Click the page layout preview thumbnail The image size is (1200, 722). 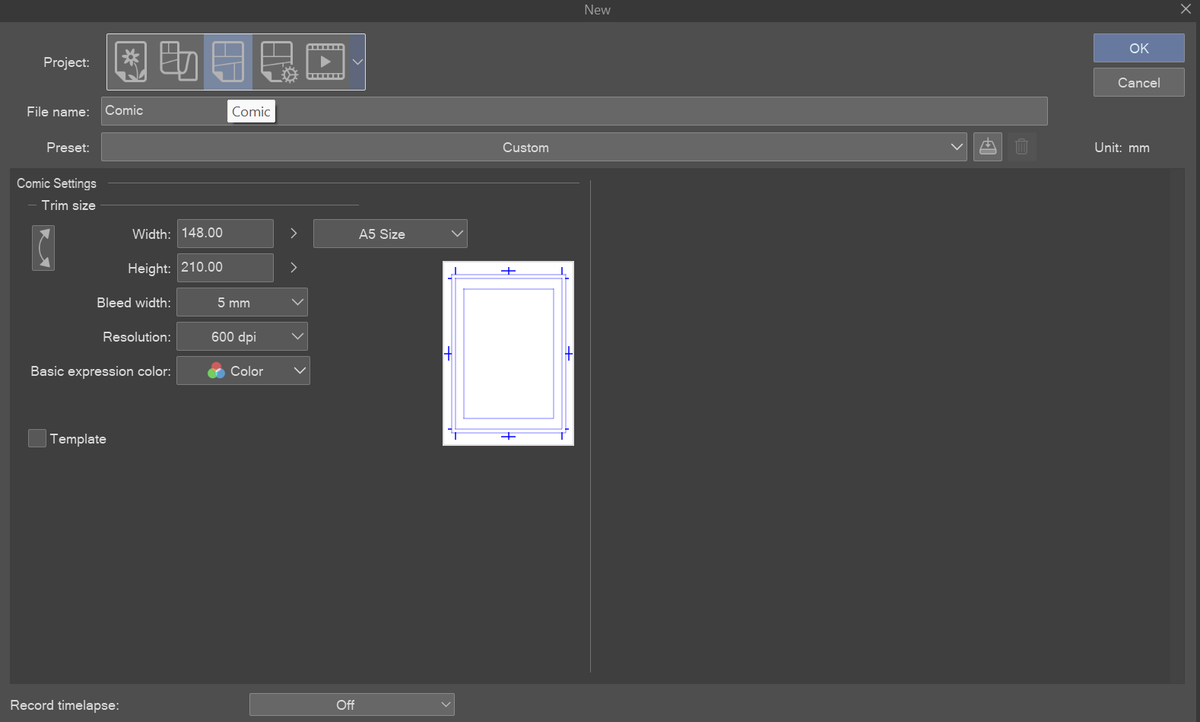[508, 353]
